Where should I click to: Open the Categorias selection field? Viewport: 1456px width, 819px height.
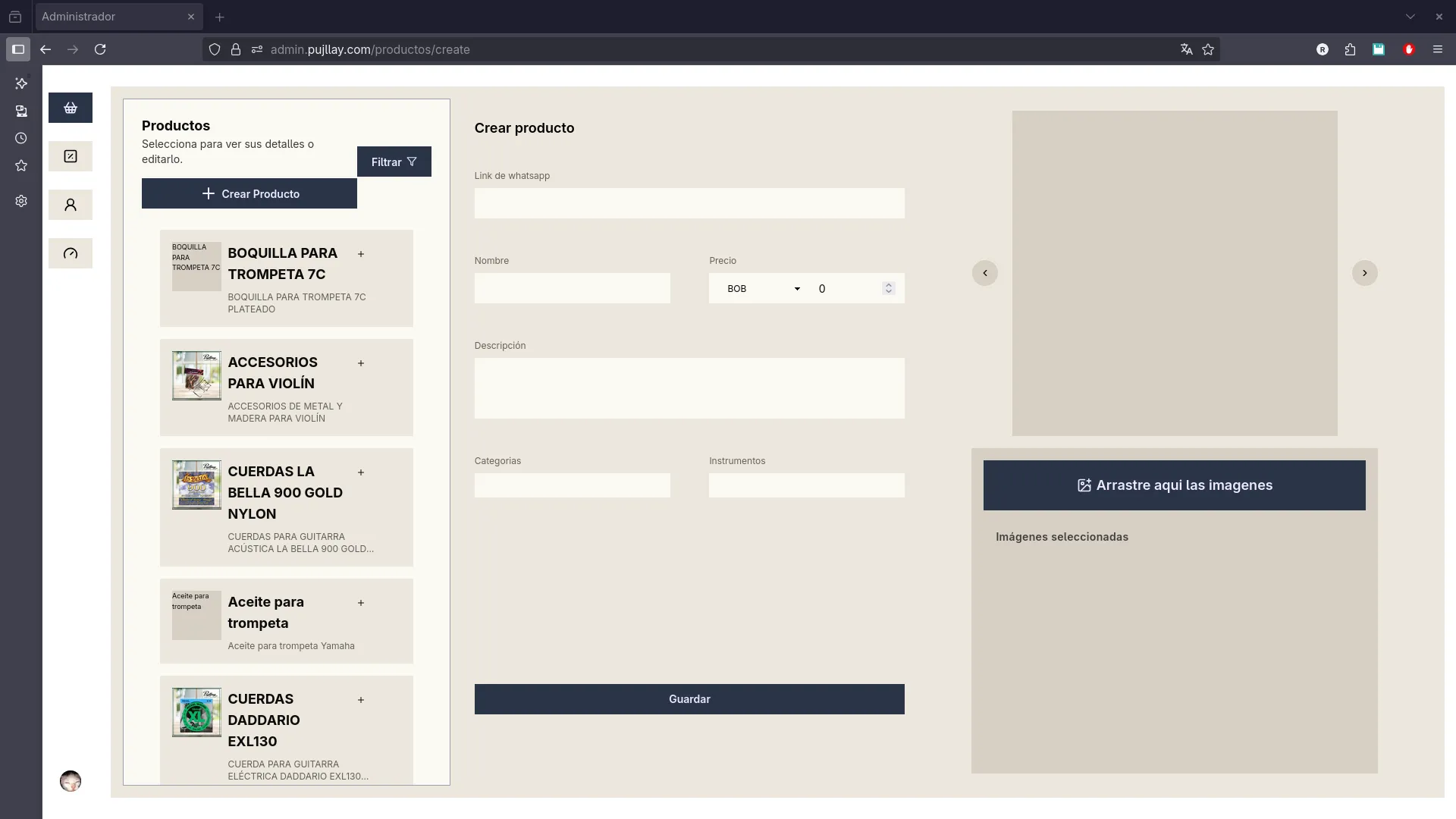(572, 485)
